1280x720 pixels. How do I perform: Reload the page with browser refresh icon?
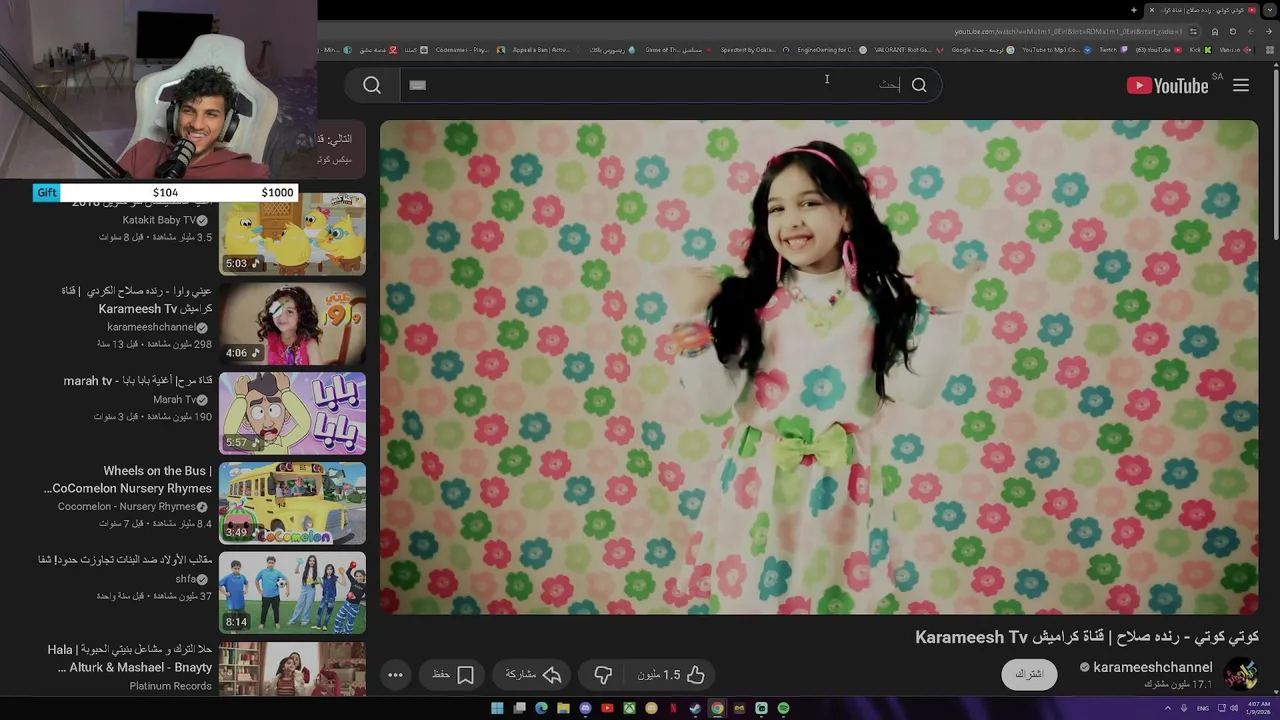click(1232, 31)
